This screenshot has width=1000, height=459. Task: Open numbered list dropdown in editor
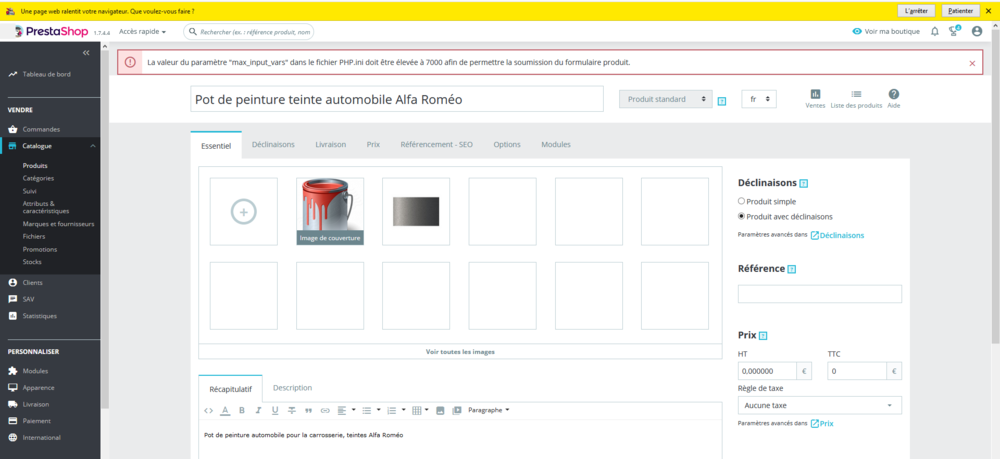click(397, 411)
